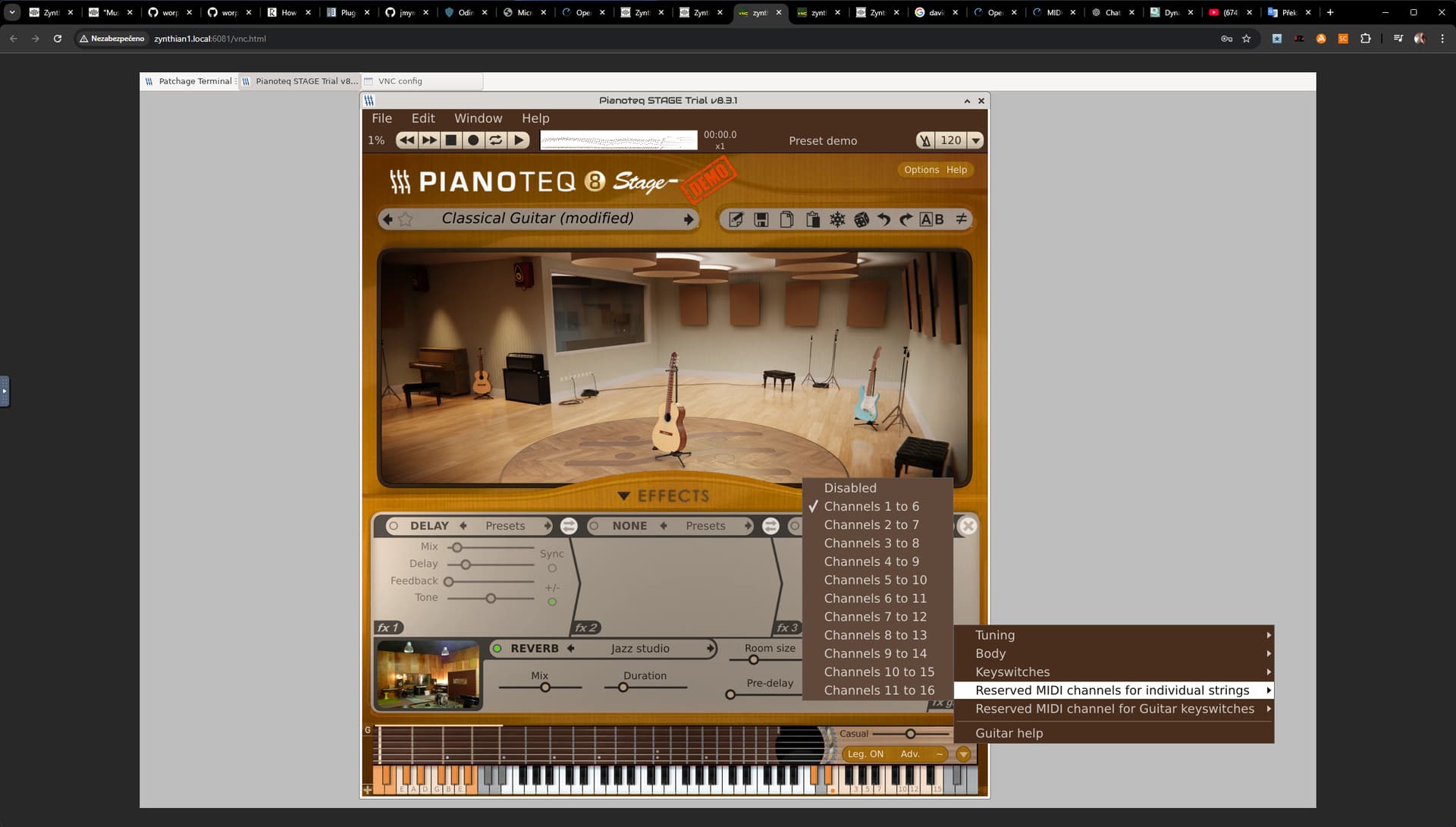
Task: Select Channels 2 to 7
Action: [877, 525]
